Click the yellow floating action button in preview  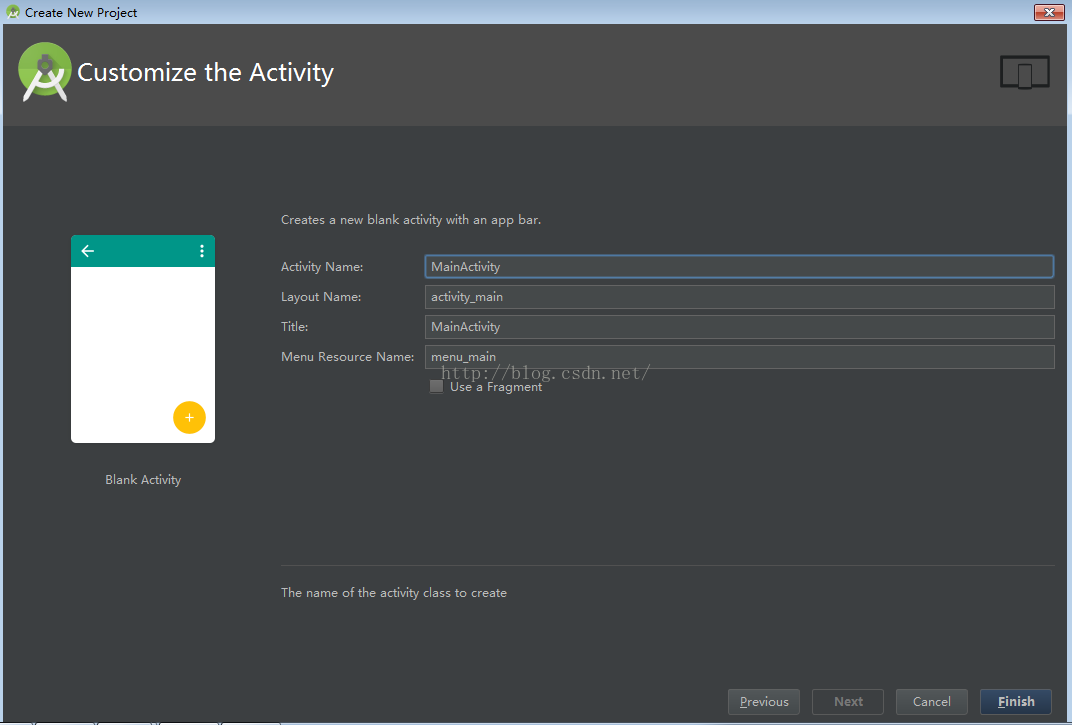tap(189, 417)
